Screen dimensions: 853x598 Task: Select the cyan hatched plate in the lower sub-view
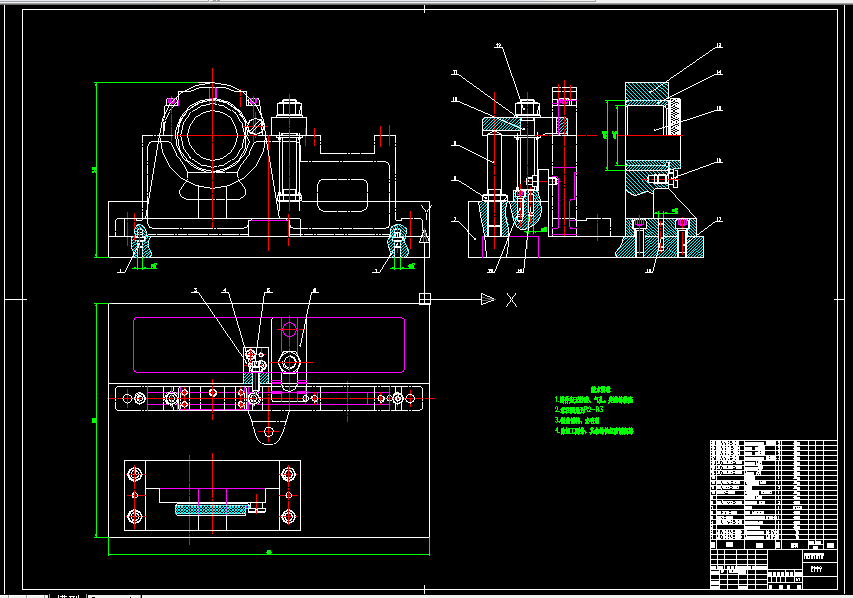(x=211, y=509)
